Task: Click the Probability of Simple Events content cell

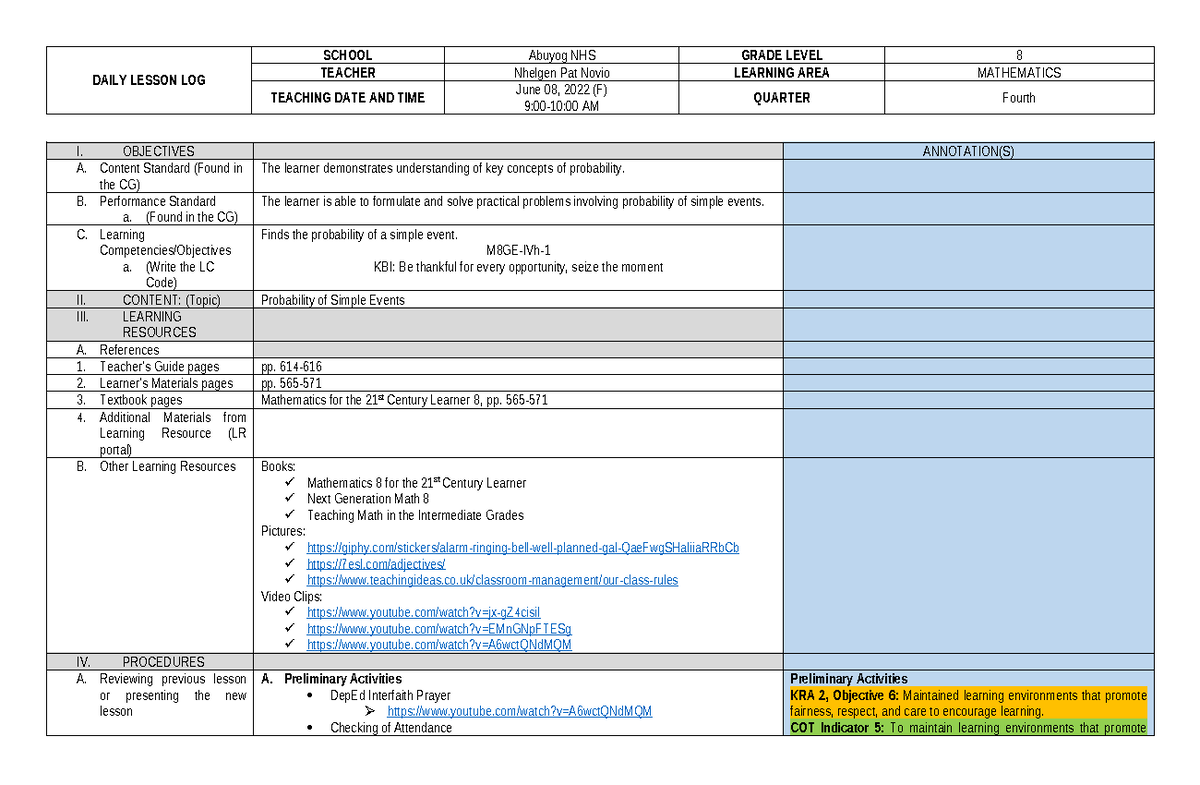Action: (332, 299)
